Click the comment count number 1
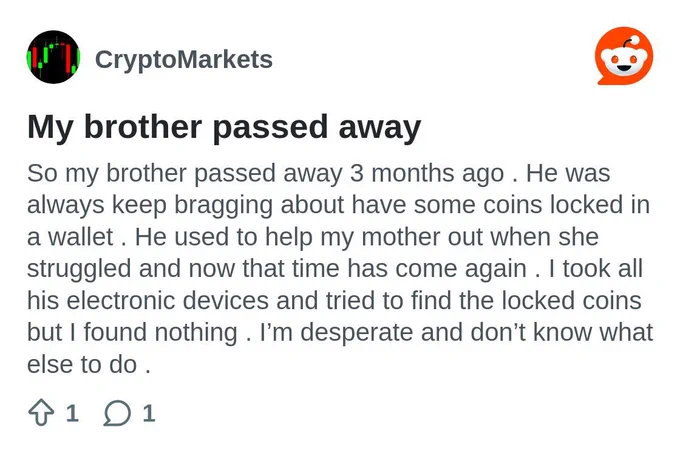Viewport: 680px width, 458px height. coord(149,413)
